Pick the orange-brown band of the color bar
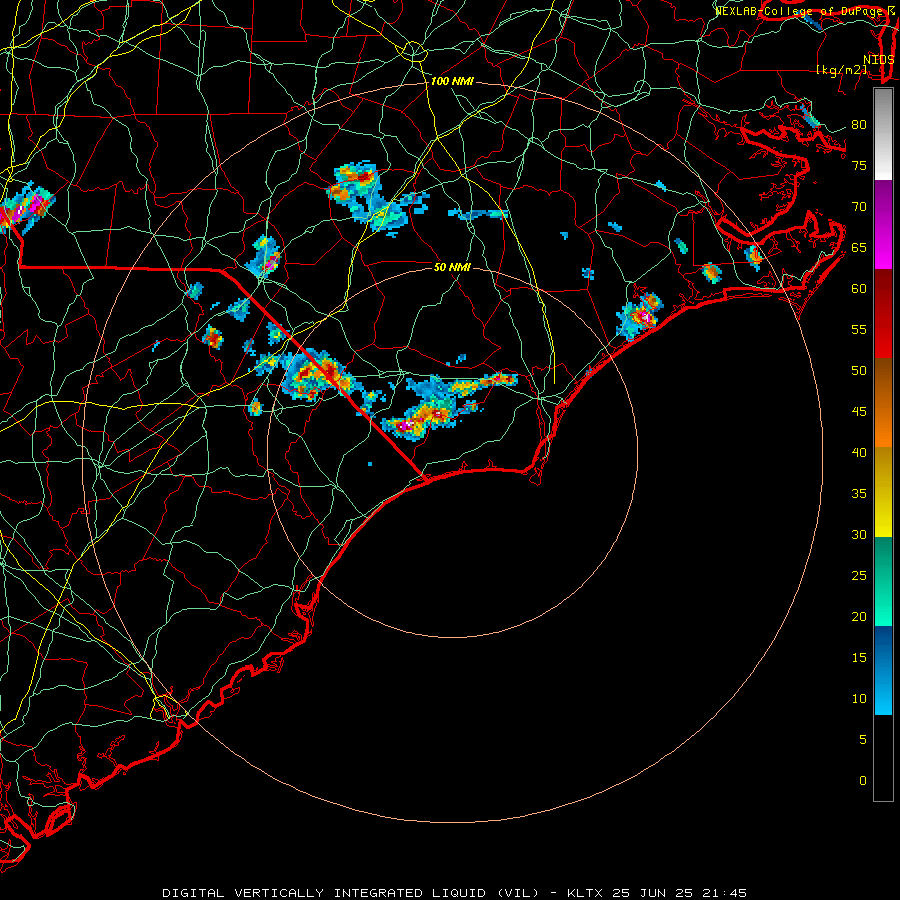Viewport: 900px width, 900px height. 883,402
